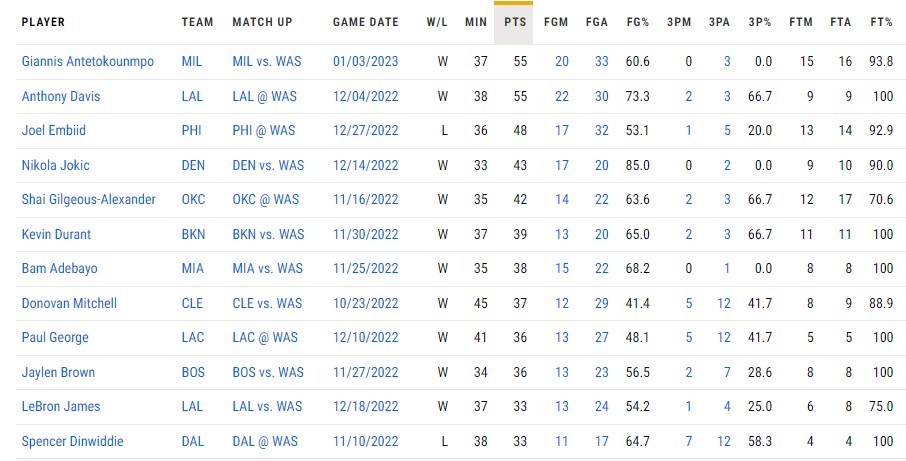Viewport: 906px width, 461px height.
Task: Open LeBron James player link
Action: coord(61,407)
